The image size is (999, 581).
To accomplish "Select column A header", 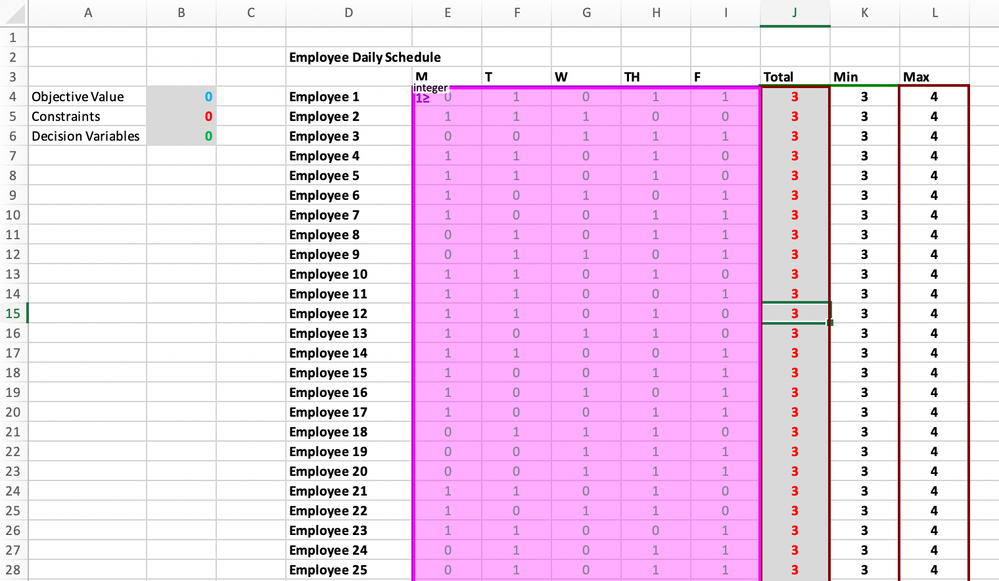I will point(88,13).
